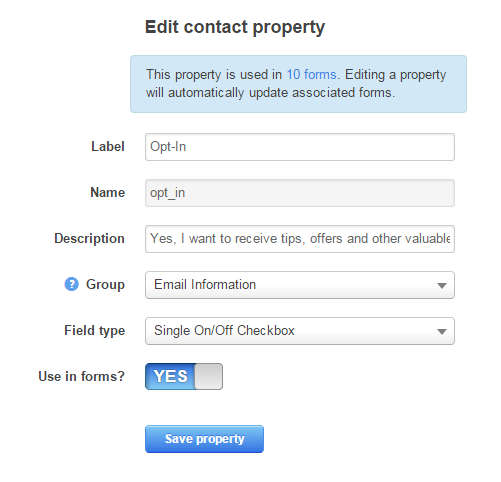The width and height of the screenshot is (501, 482).
Task: Click the Use in forms? caption
Action: [81, 376]
